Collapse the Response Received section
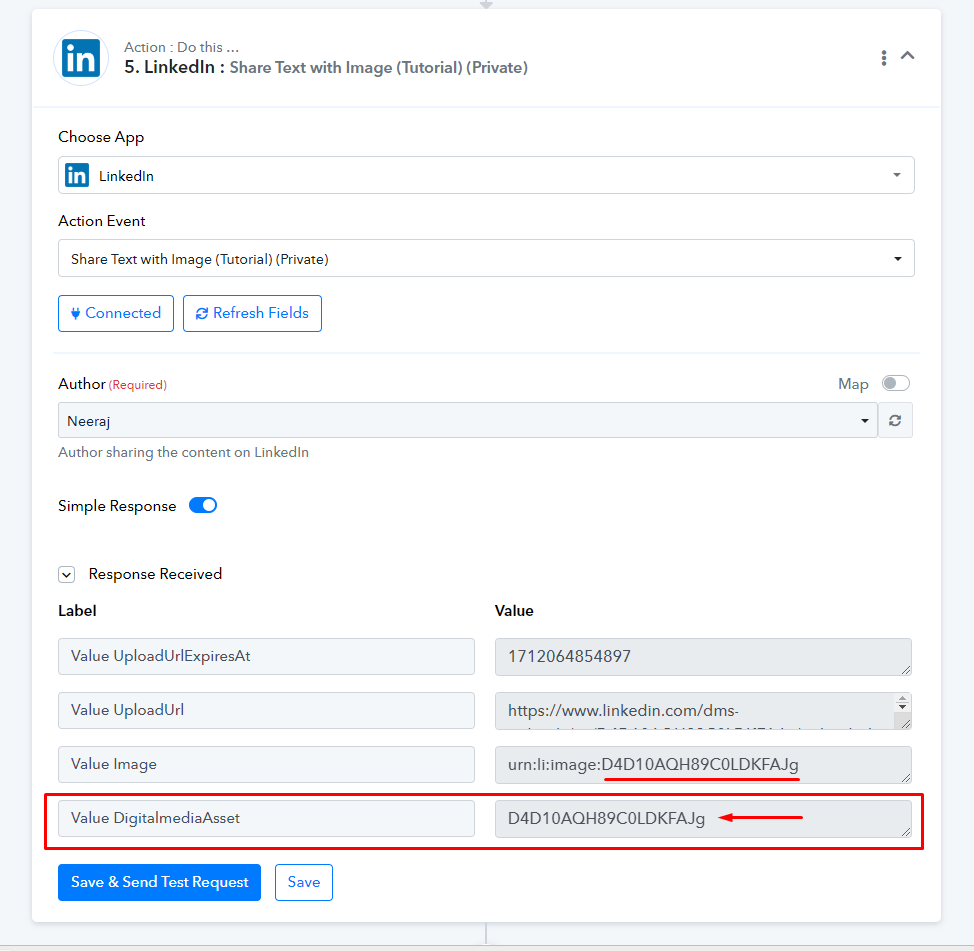Screen dimensions: 974x951 point(66,575)
